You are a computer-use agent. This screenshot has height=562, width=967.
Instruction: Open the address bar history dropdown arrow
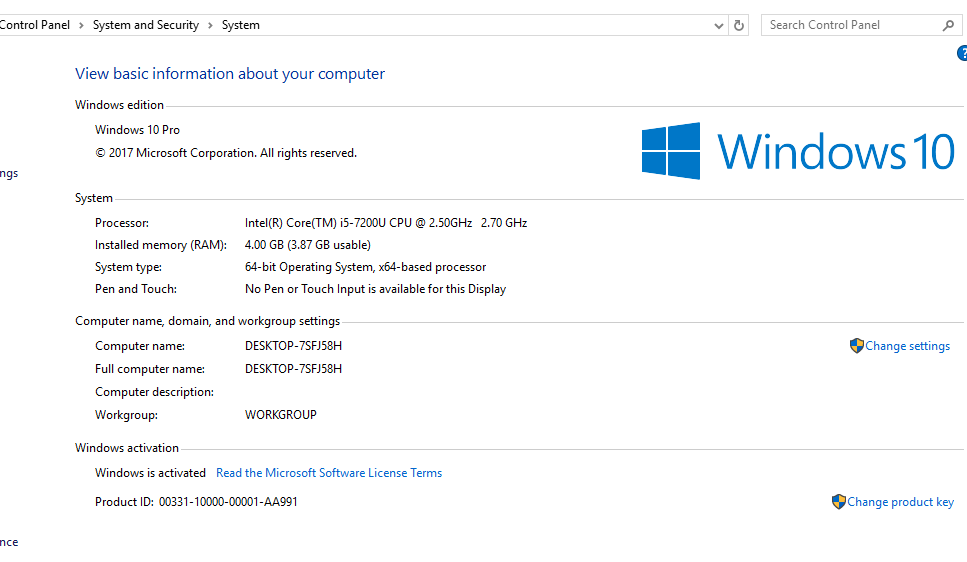[719, 25]
